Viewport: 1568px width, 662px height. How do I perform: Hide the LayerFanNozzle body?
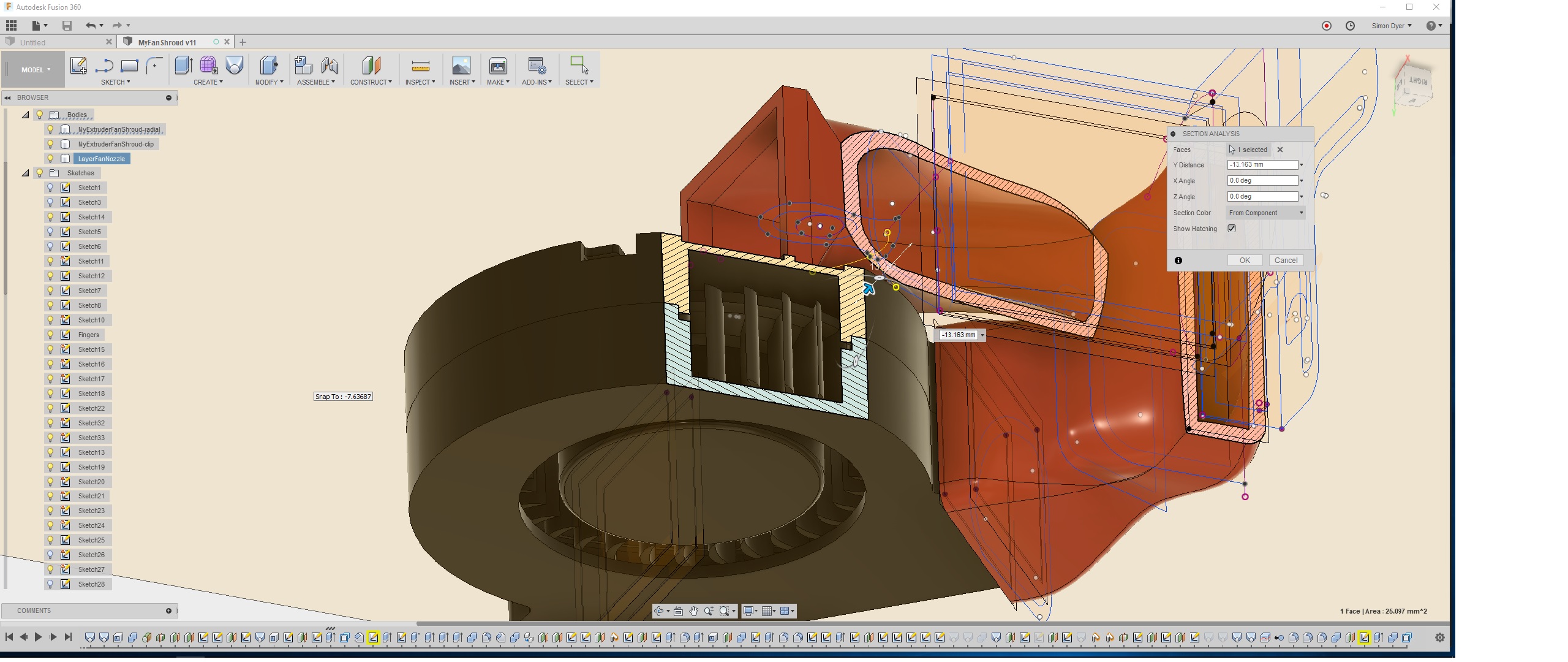50,158
